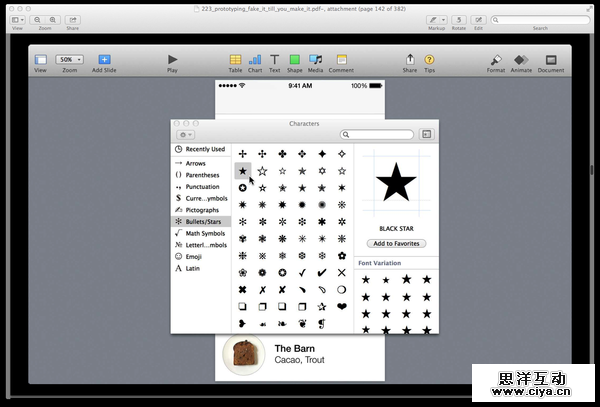
Task: Click the Chart toolbar icon
Action: (255, 61)
